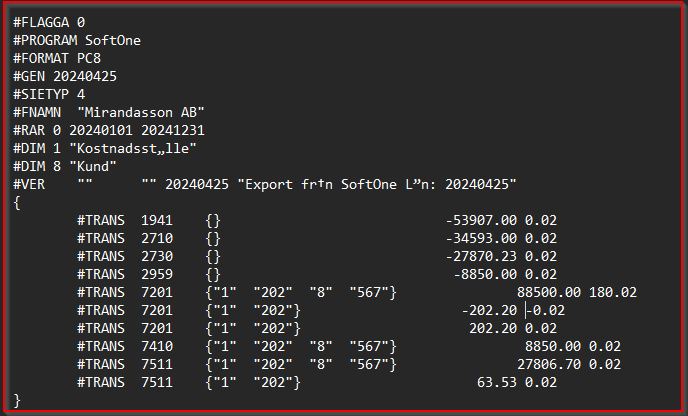Screen dimensions: 688x416
Task: Click the #PROGRAM SoftOne text
Action: pos(77,40)
